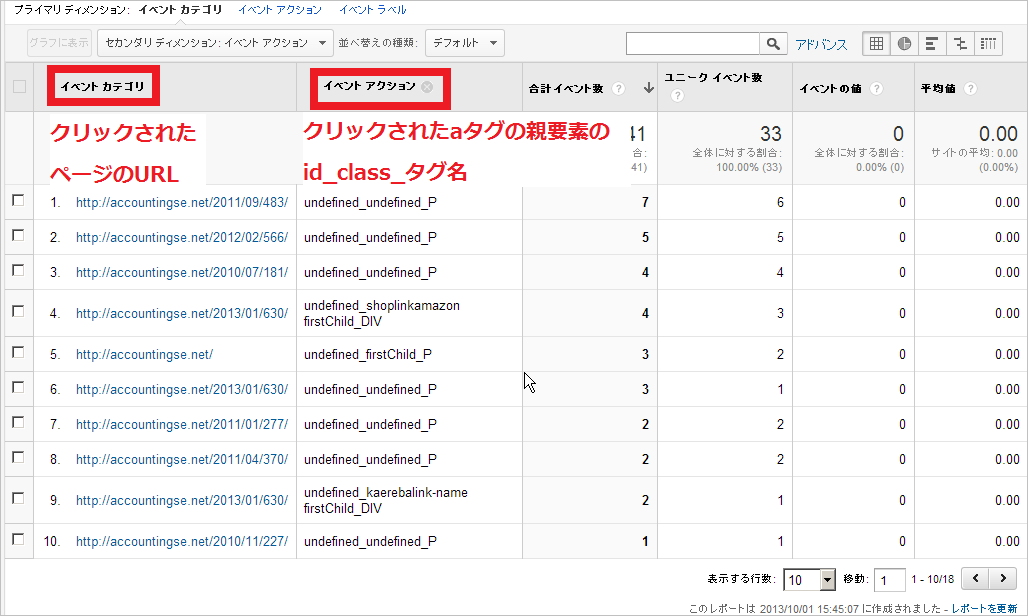Check row 3 checkbox for 2010/07/181
This screenshot has height=616, width=1028.
click(18, 270)
